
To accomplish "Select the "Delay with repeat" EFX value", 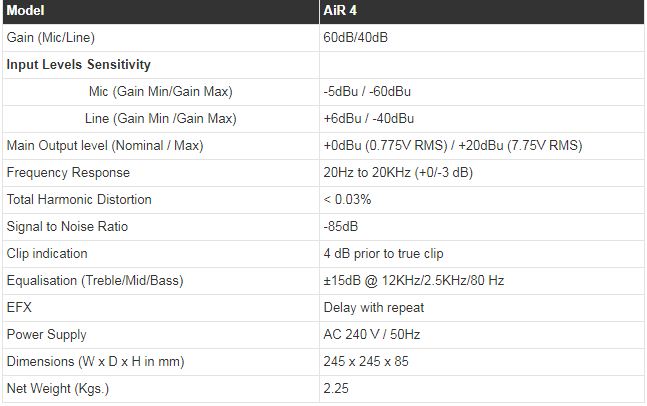I will [373, 308].
